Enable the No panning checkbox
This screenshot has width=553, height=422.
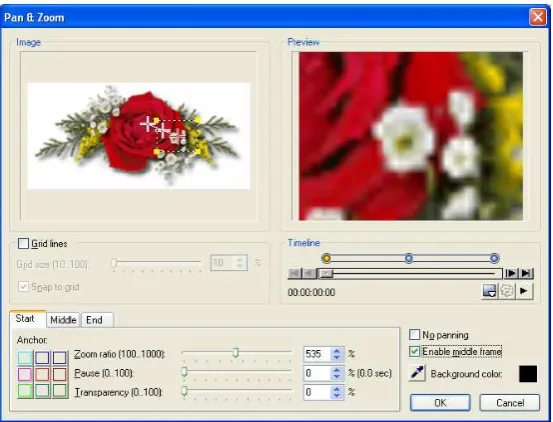coord(414,334)
